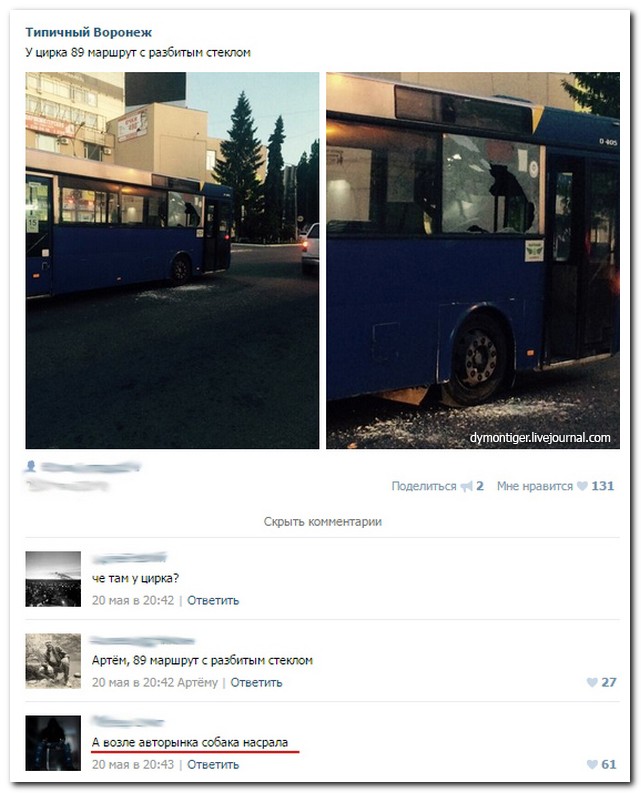Open the Типичный Воронеж community page
641x793 pixels.
point(89,32)
